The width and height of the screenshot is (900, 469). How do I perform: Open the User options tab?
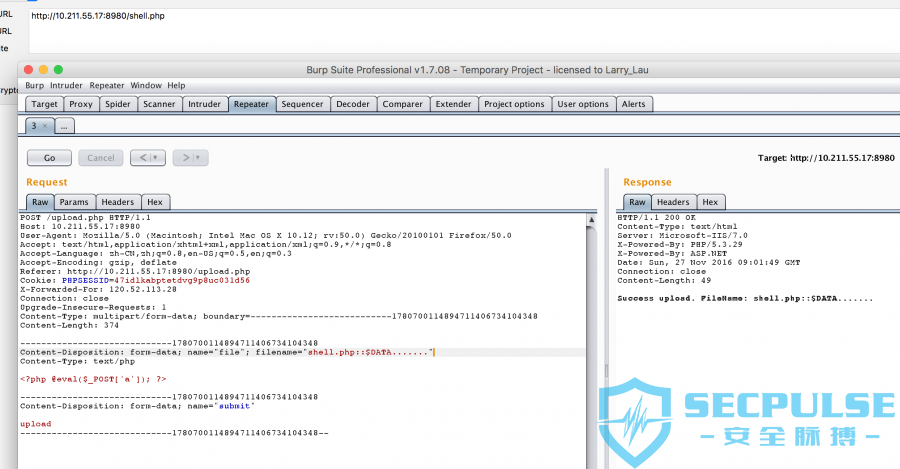pyautogui.click(x=583, y=104)
